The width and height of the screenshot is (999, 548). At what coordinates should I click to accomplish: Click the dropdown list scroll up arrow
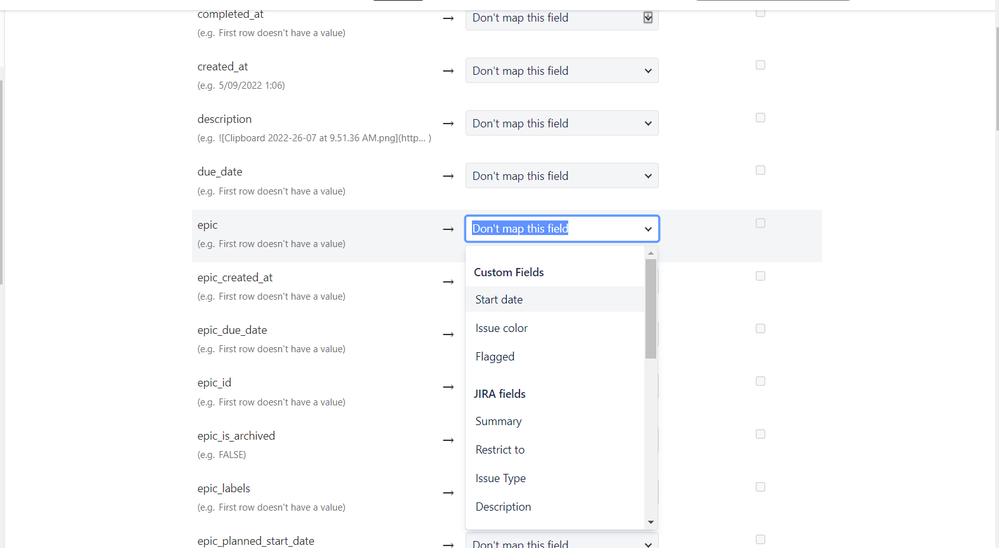point(650,254)
